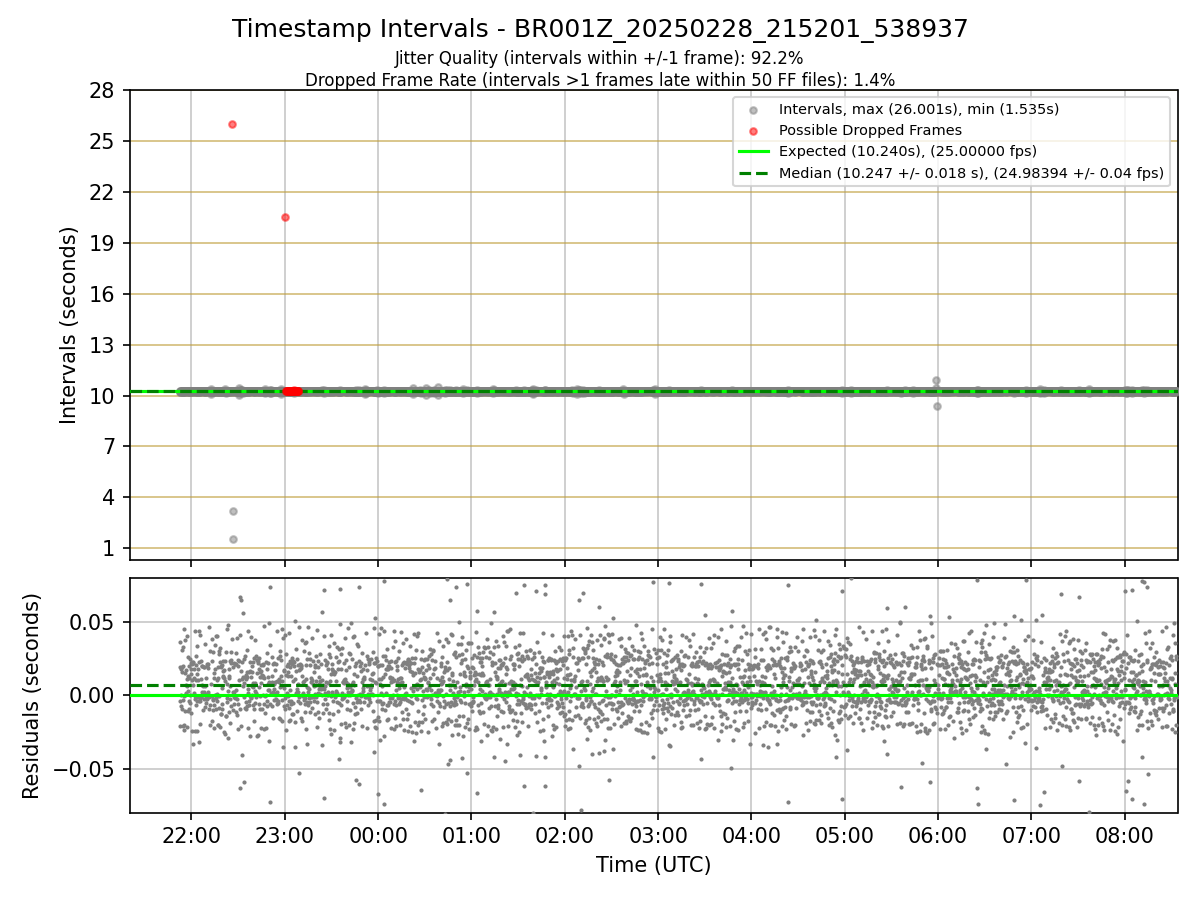Click the gray interval point near 3 seconds
This screenshot has width=1200, height=900.
tap(233, 511)
